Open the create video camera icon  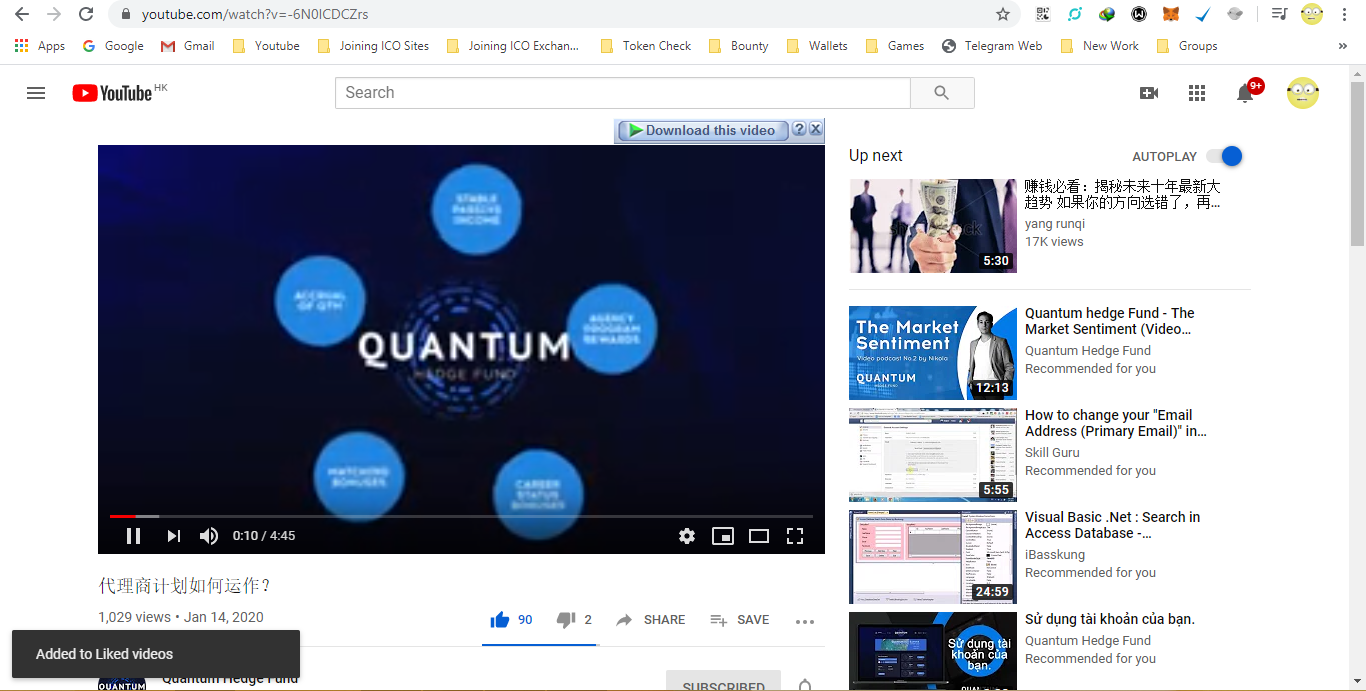[x=1149, y=93]
